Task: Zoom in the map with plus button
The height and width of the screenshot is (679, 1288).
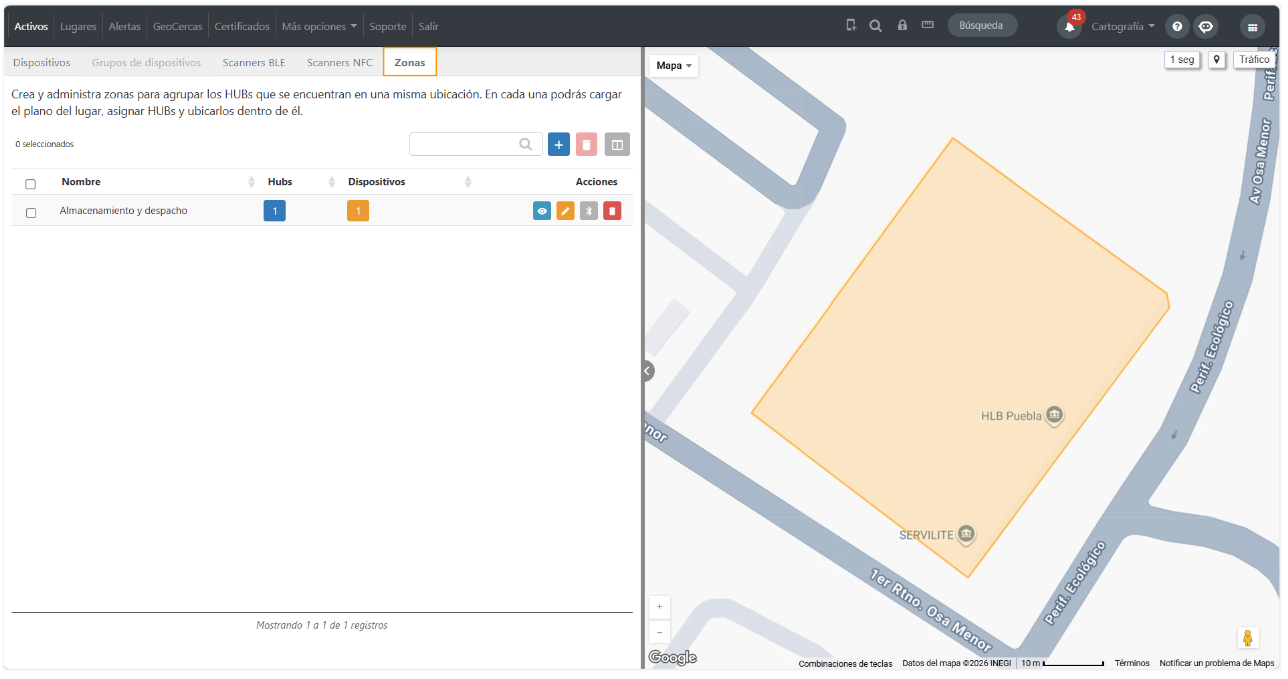Action: (x=660, y=607)
